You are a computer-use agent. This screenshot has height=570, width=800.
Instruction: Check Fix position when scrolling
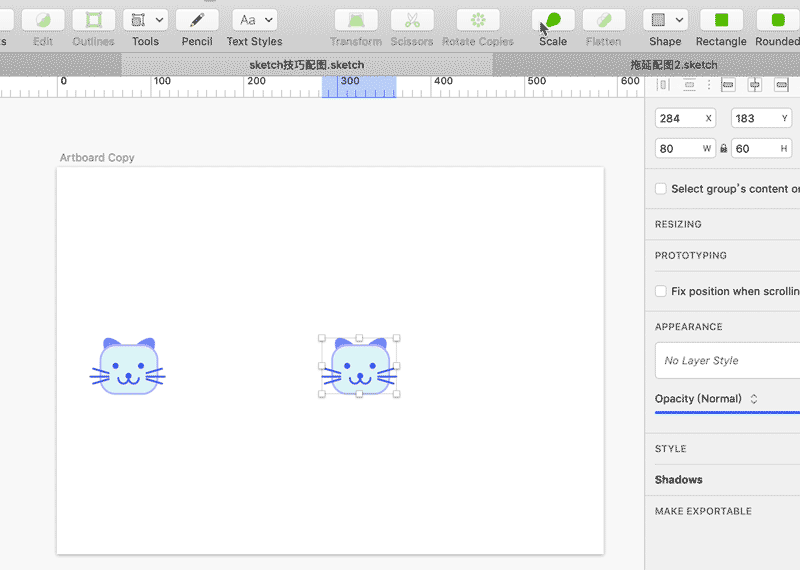(661, 291)
